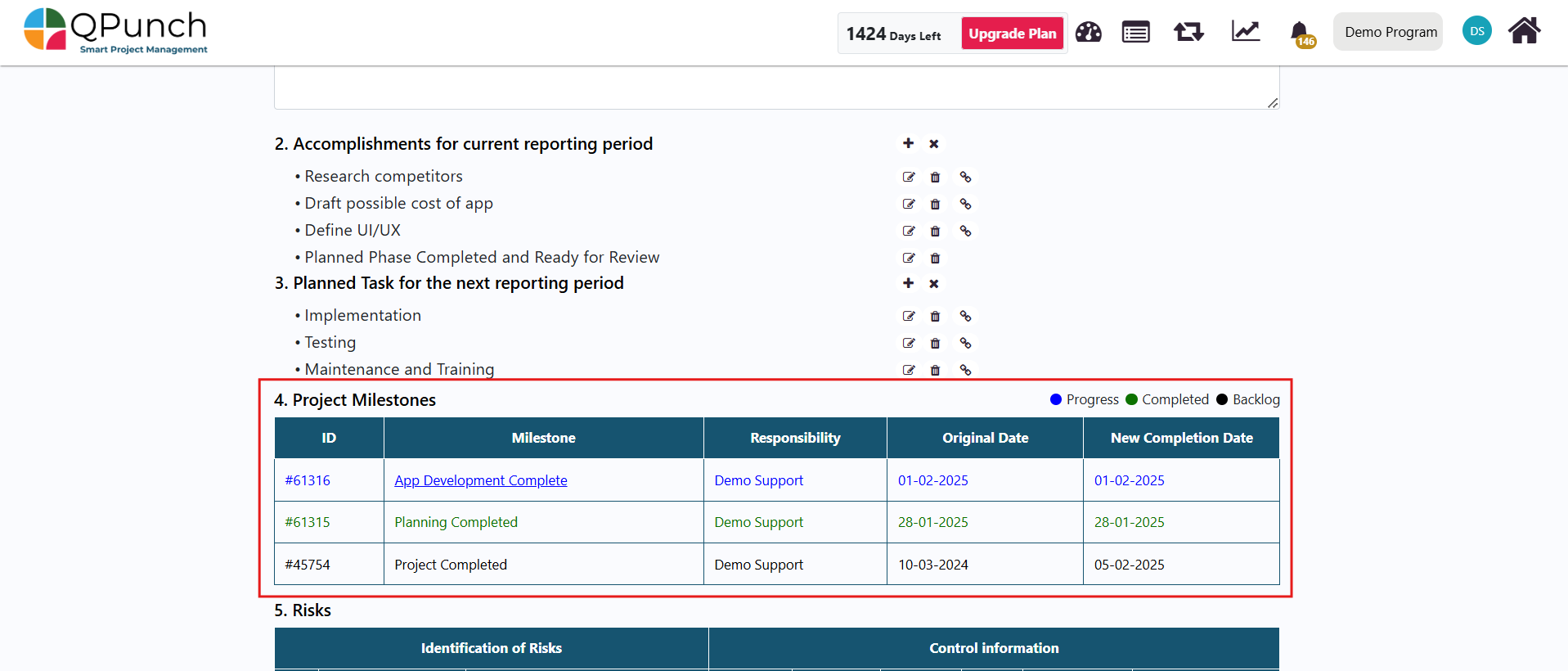Screen dimensions: 1568x671
Task: Edit the Draft possible cost of app item
Action: (x=909, y=204)
